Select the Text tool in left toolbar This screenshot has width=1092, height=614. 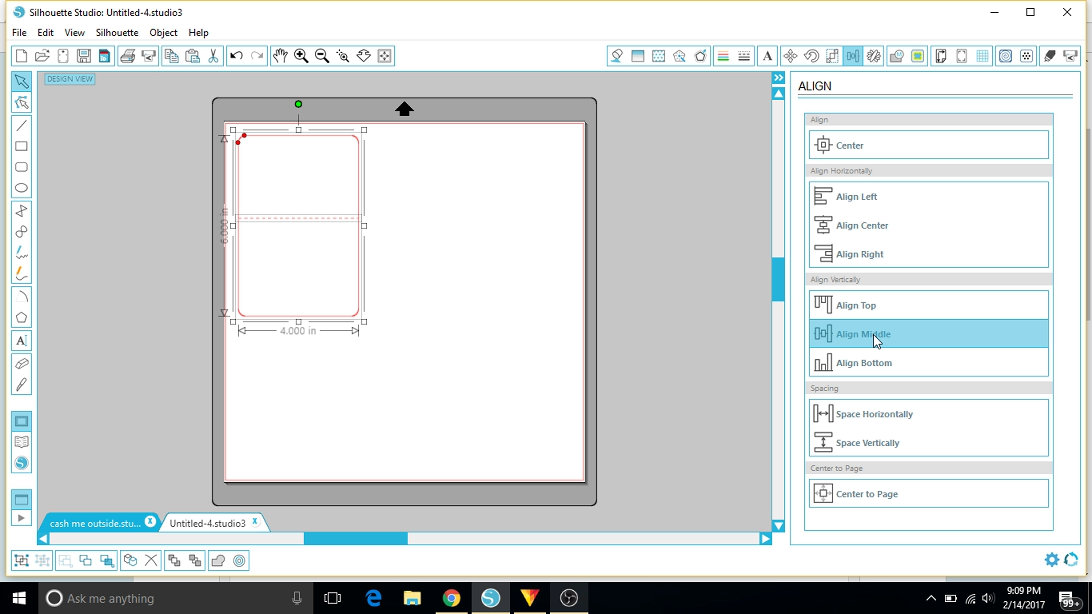coord(22,340)
